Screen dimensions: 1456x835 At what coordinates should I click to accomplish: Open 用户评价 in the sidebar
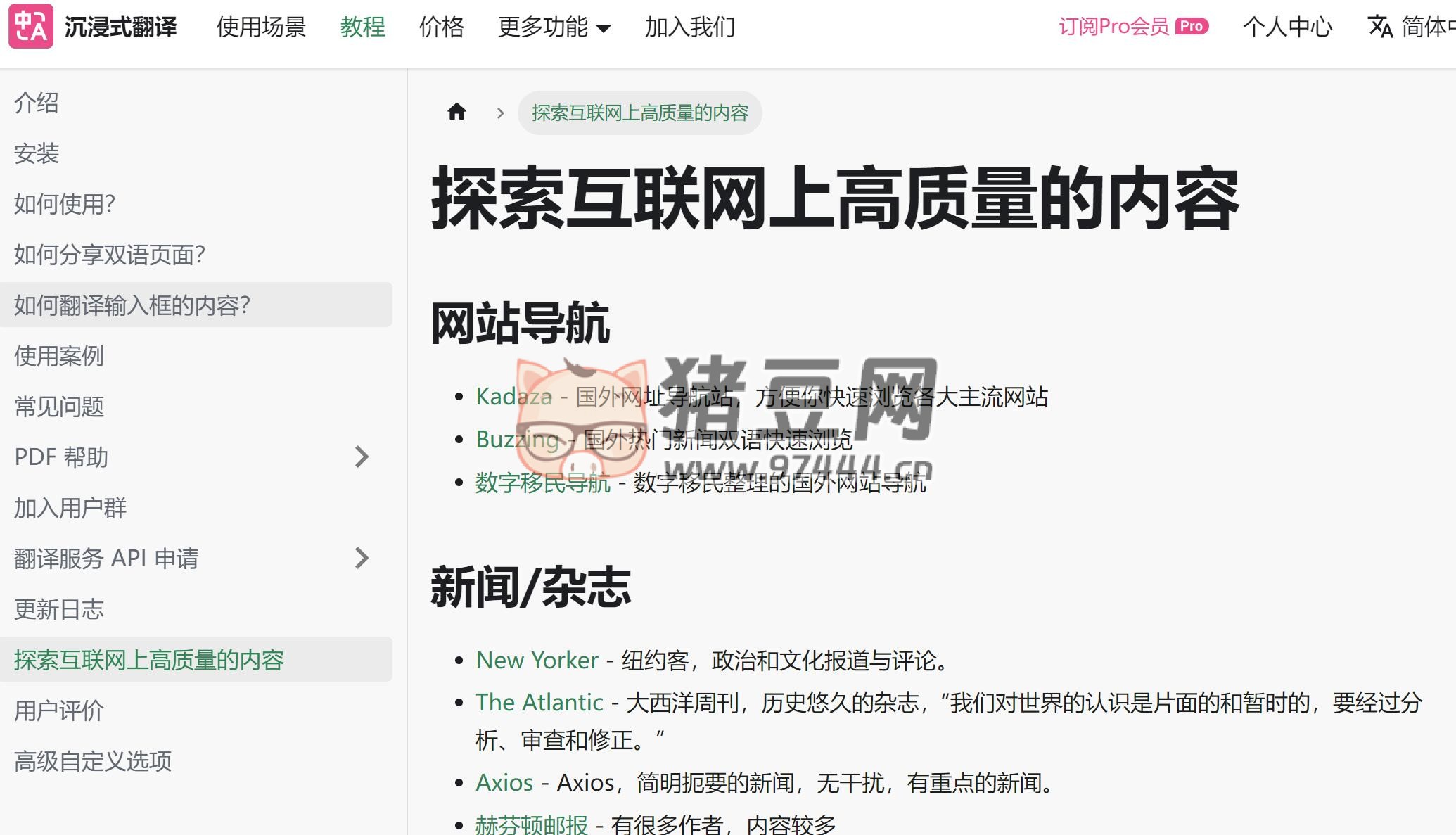click(59, 710)
